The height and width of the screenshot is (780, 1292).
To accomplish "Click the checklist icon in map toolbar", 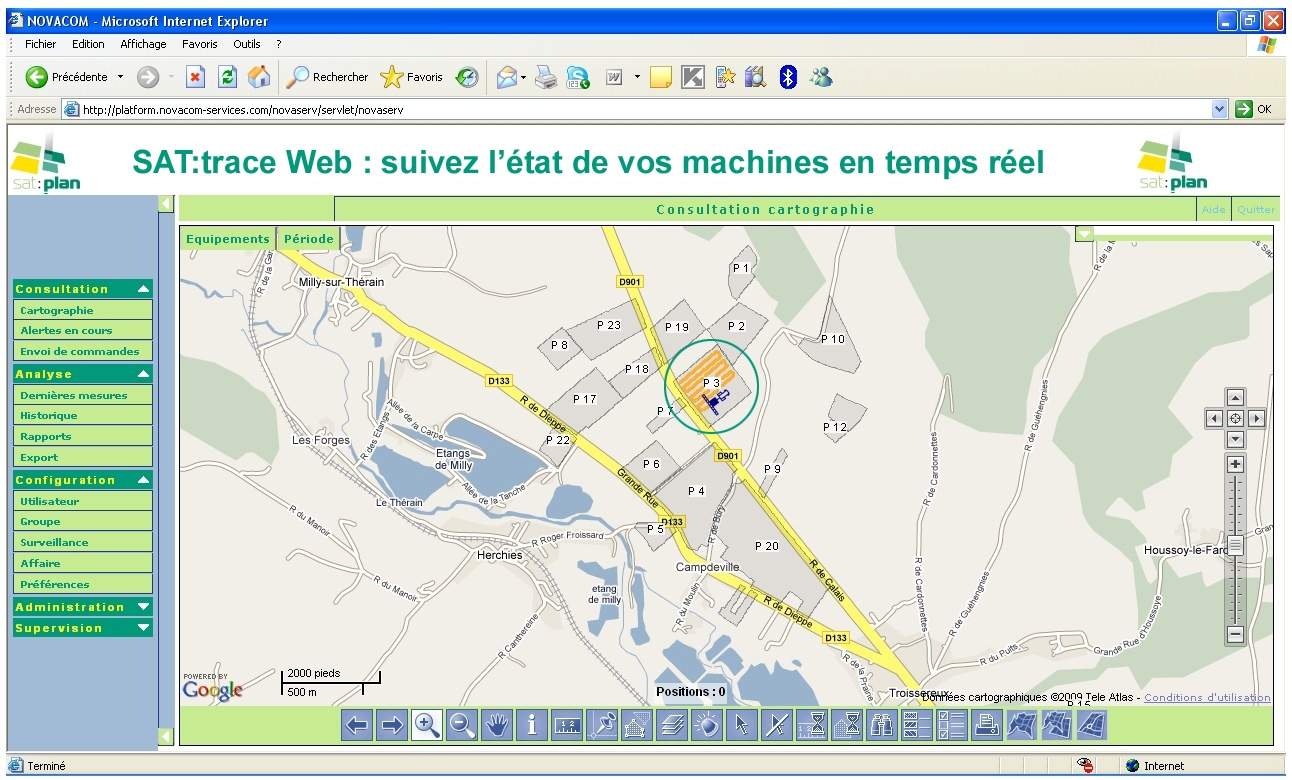I will 951,725.
